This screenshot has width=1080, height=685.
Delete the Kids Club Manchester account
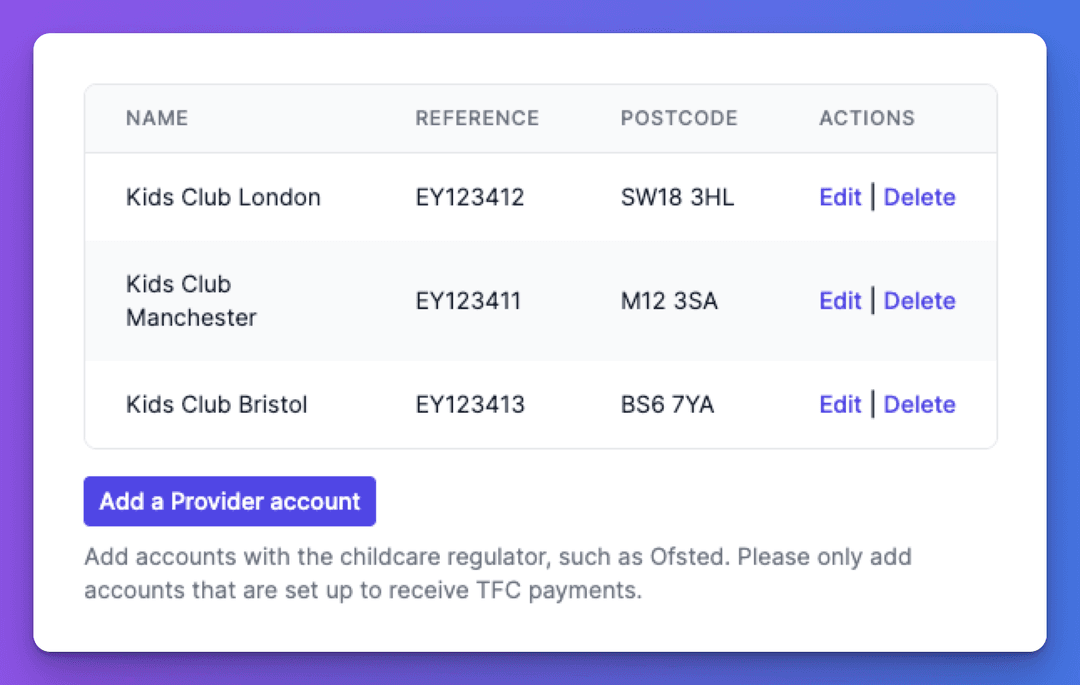[x=919, y=300]
